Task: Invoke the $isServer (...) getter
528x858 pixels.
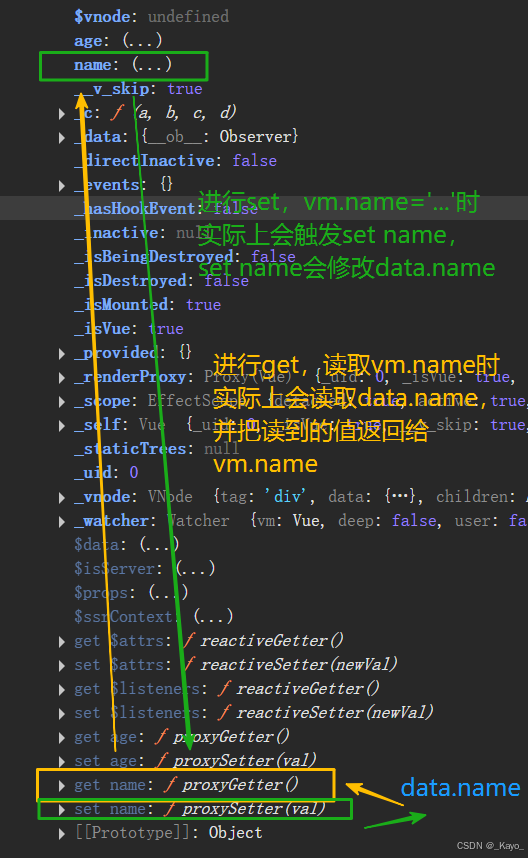Action: [195, 569]
